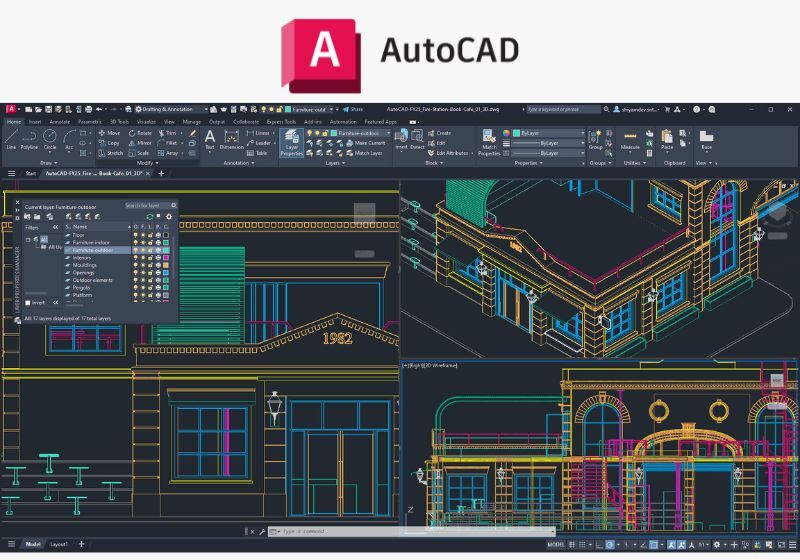The height and width of the screenshot is (560, 800).
Task: Click Match Properties tool
Action: (x=489, y=142)
